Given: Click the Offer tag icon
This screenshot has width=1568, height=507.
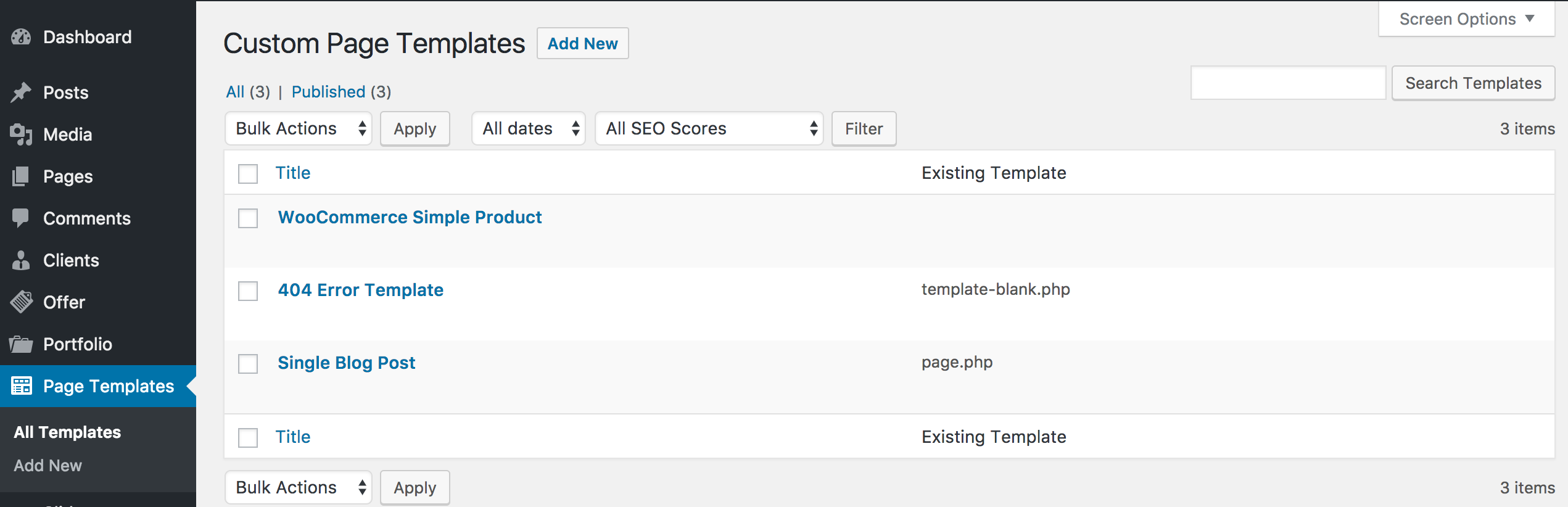Looking at the screenshot, I should coord(21,302).
